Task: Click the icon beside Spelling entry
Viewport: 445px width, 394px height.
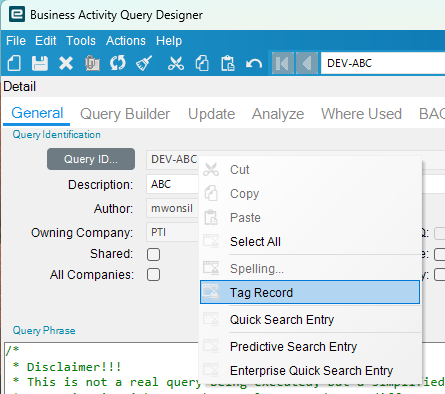Action: coord(211,268)
